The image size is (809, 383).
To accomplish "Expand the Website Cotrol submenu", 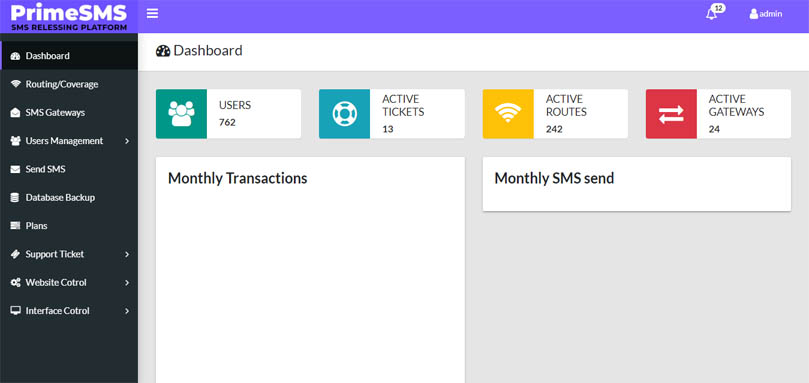I will coord(69,283).
